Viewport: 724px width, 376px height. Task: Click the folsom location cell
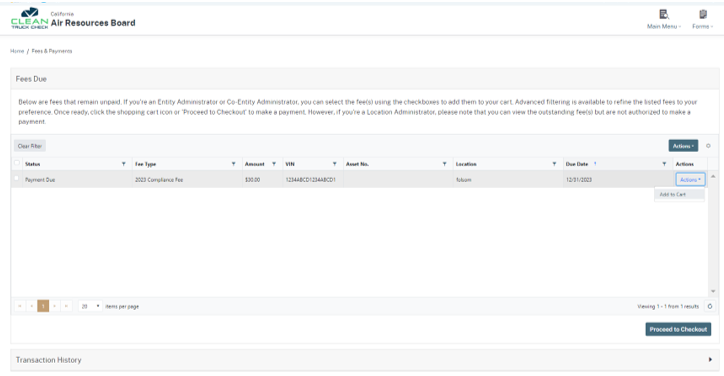508,180
